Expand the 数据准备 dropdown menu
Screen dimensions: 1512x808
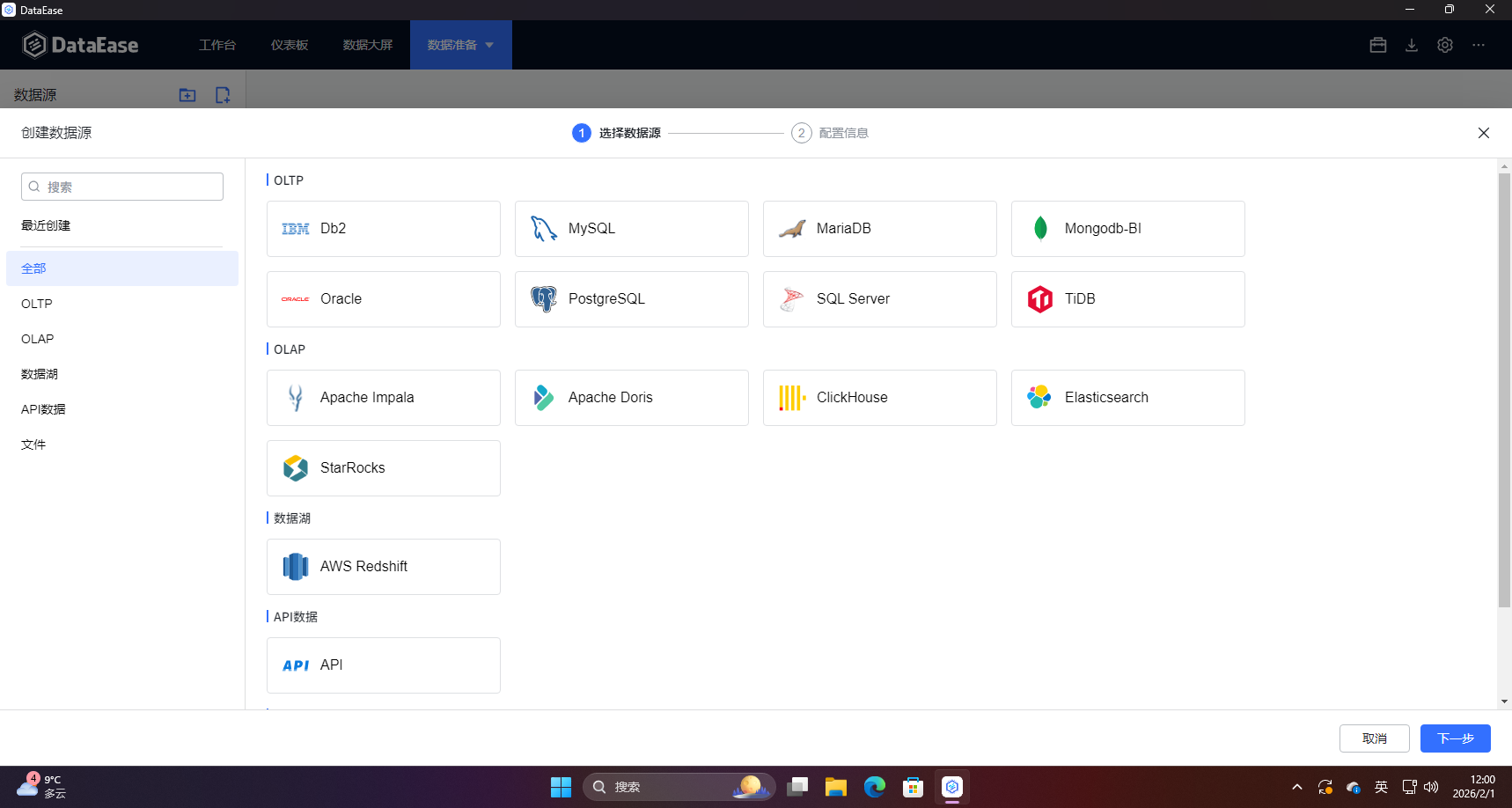461,45
